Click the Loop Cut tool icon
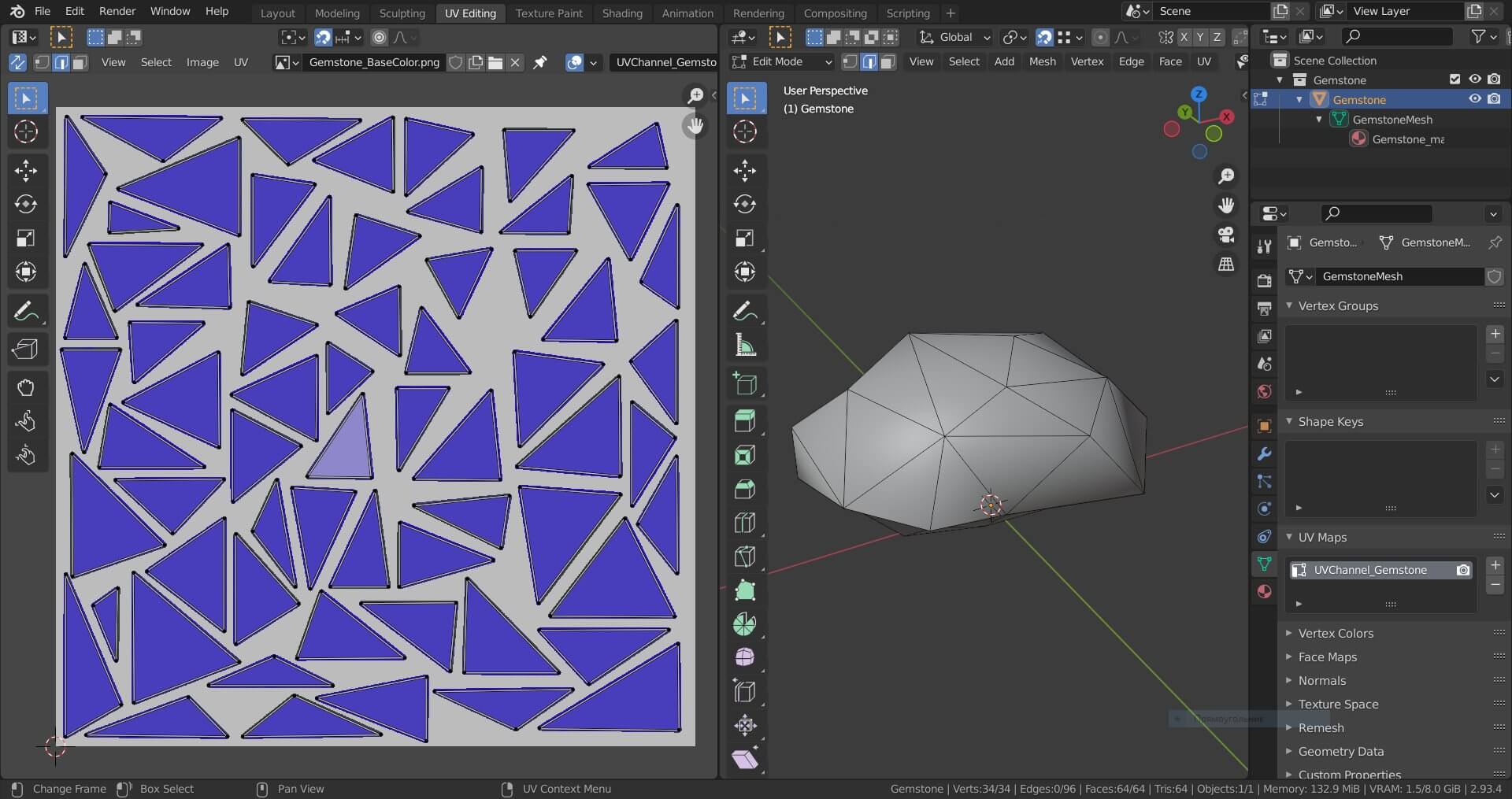Screen dimensions: 1512x799 [744, 523]
